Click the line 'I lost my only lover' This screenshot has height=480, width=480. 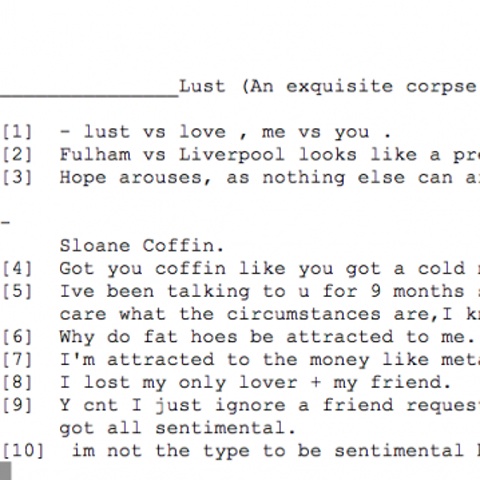tap(256, 383)
